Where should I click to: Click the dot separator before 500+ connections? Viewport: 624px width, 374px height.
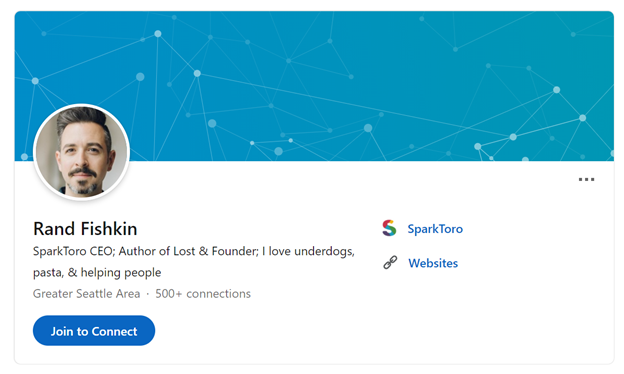148,294
